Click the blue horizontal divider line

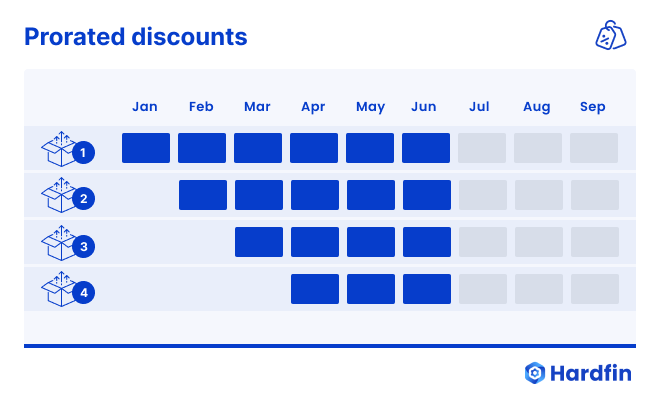click(x=330, y=346)
